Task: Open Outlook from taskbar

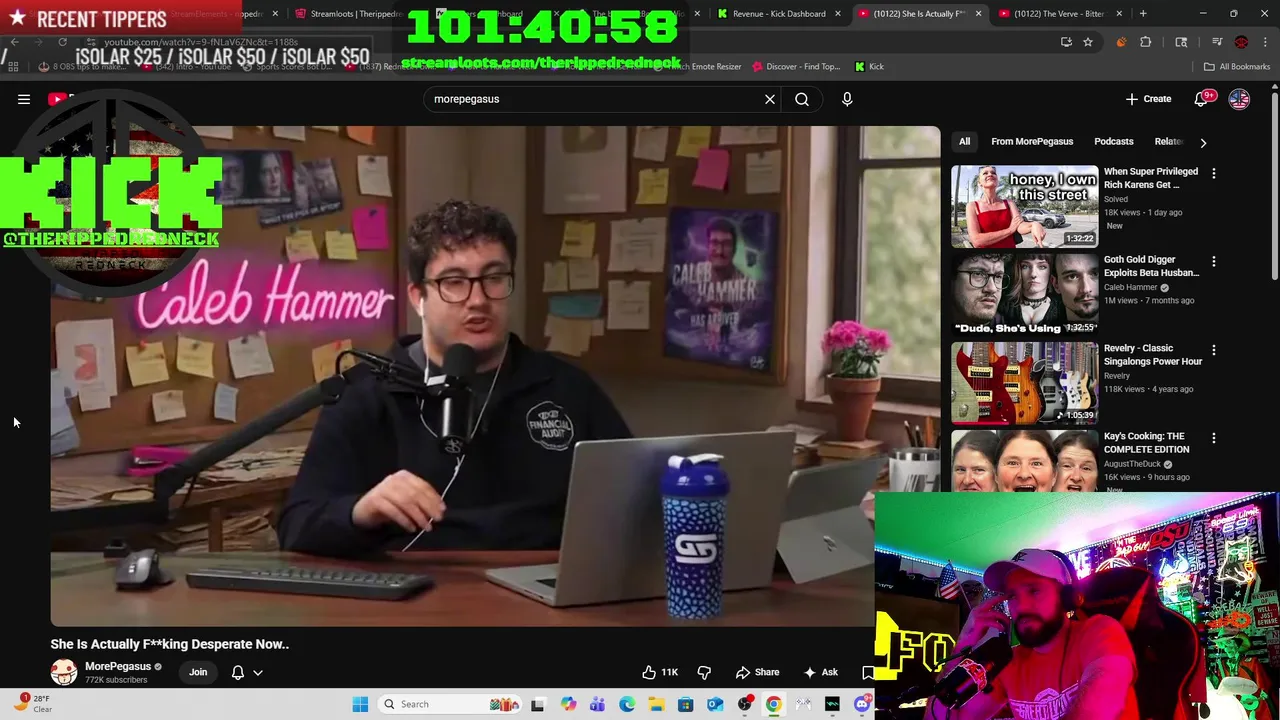Action: (x=715, y=704)
